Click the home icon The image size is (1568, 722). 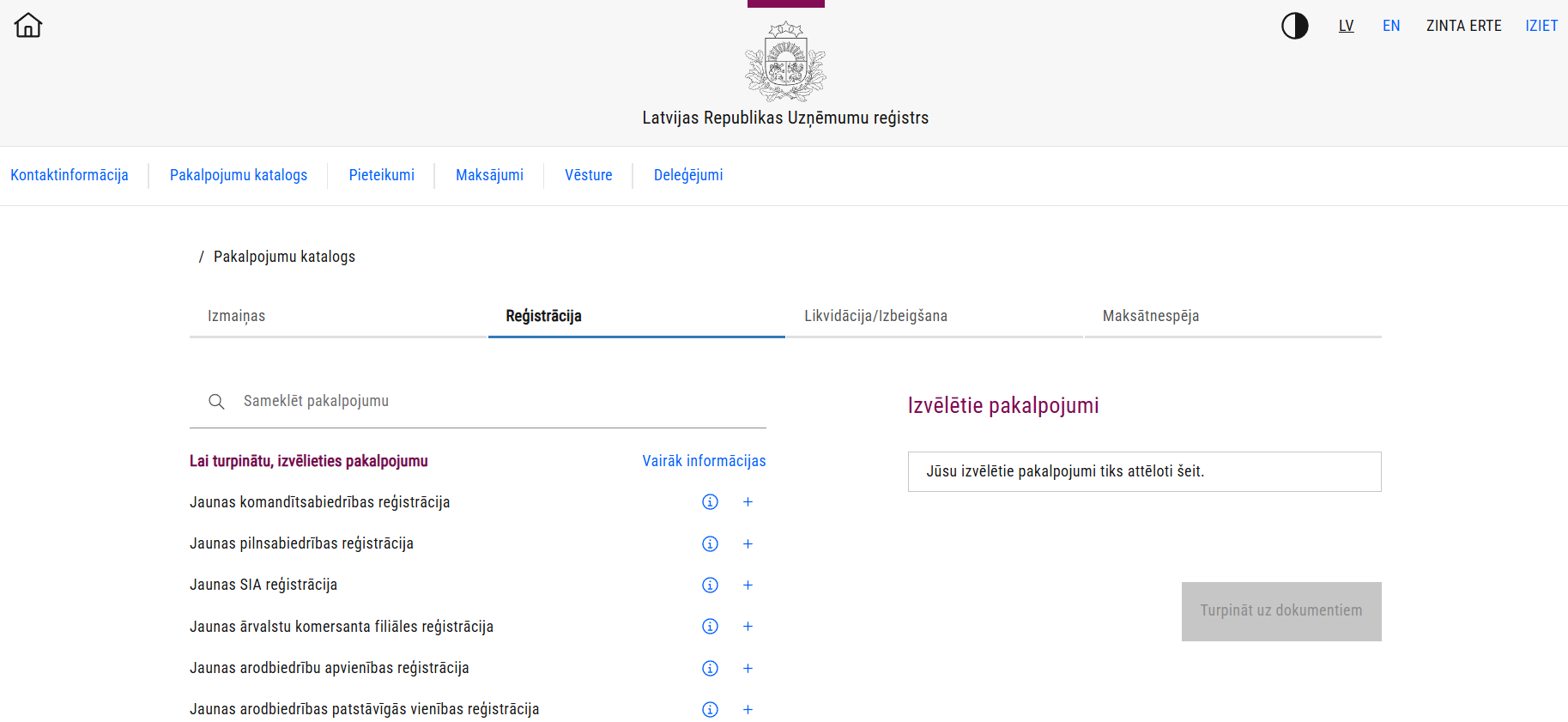point(28,25)
